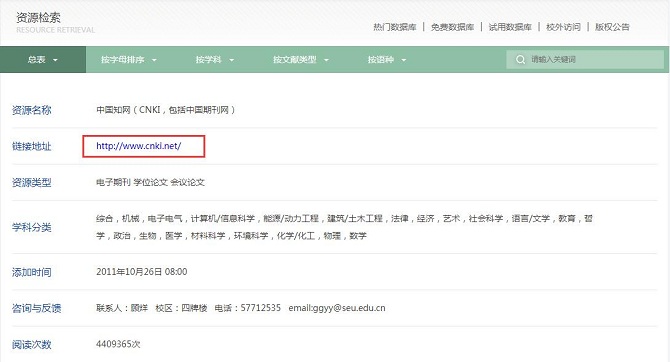Open the 免费数据库 link
The image size is (670, 362).
(453, 27)
